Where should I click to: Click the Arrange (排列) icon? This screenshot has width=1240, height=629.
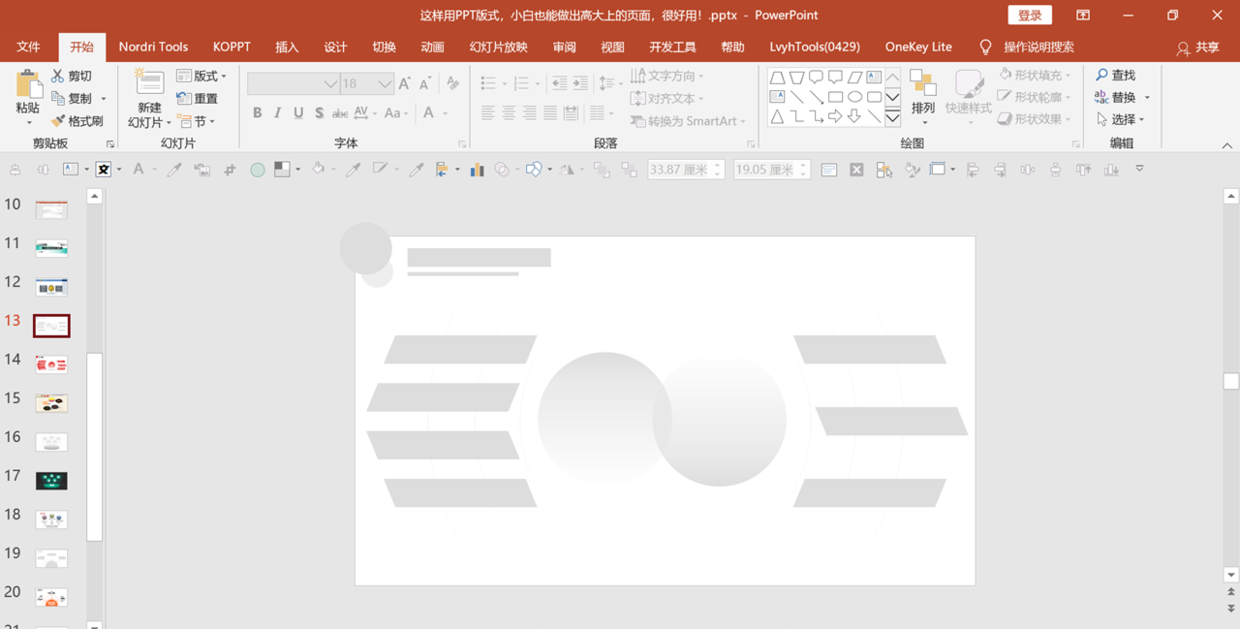coord(922,84)
